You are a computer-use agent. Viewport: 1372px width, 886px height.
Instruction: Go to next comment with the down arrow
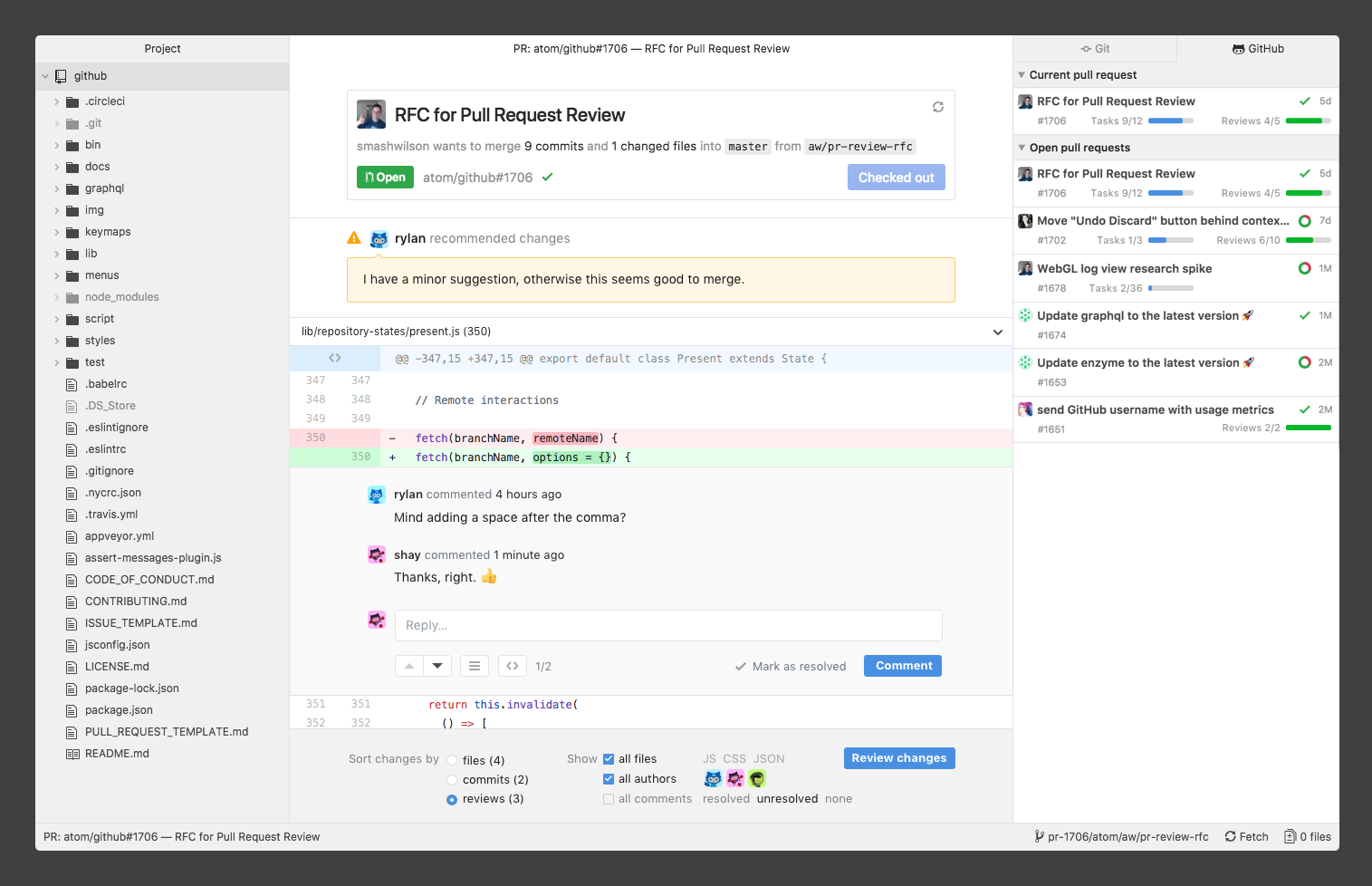coord(437,666)
